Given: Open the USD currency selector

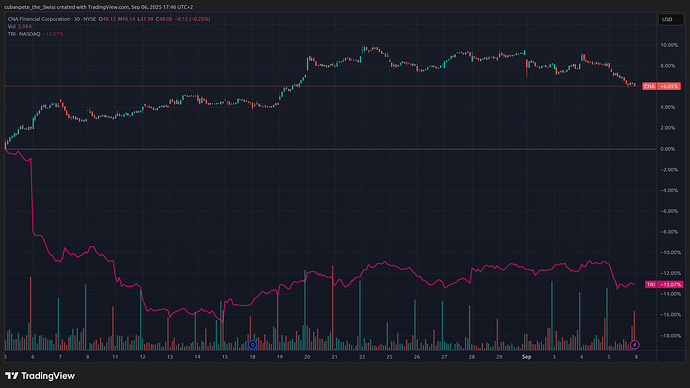Looking at the screenshot, I should pyautogui.click(x=671, y=19).
